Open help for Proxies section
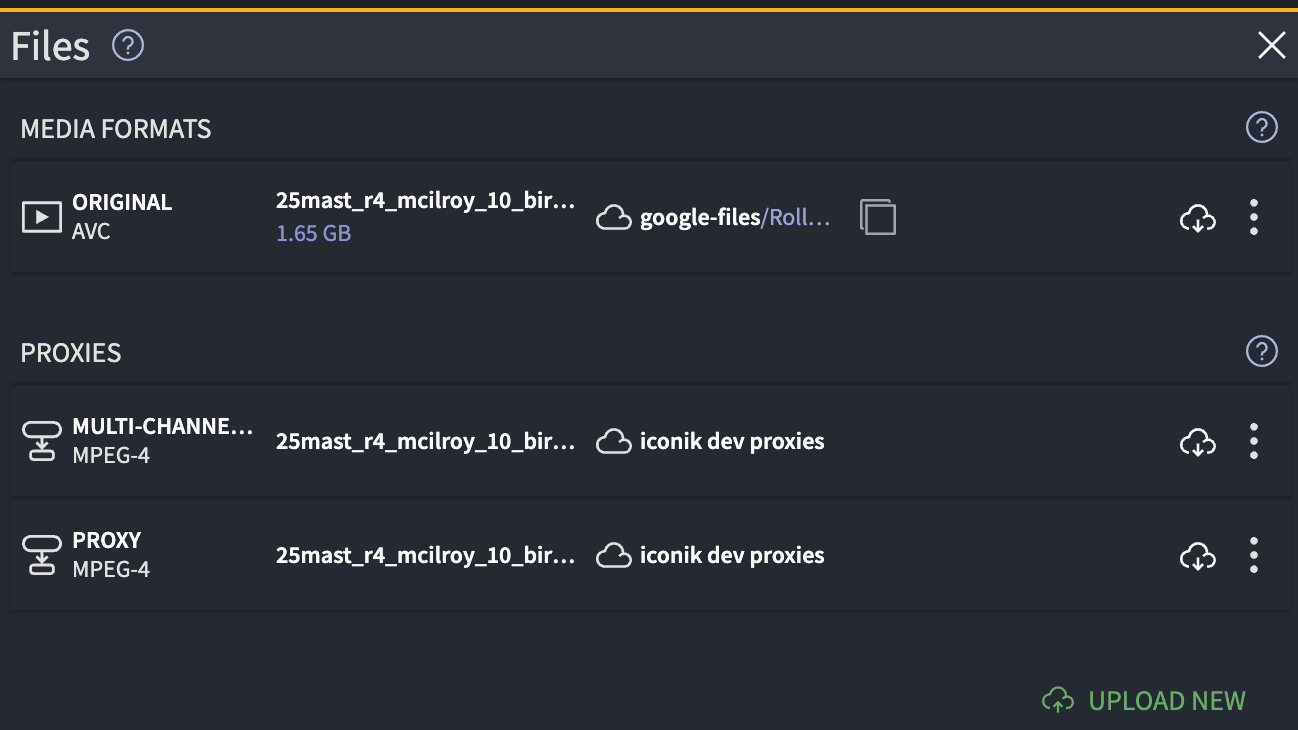The width and height of the screenshot is (1298, 730). (x=1261, y=351)
